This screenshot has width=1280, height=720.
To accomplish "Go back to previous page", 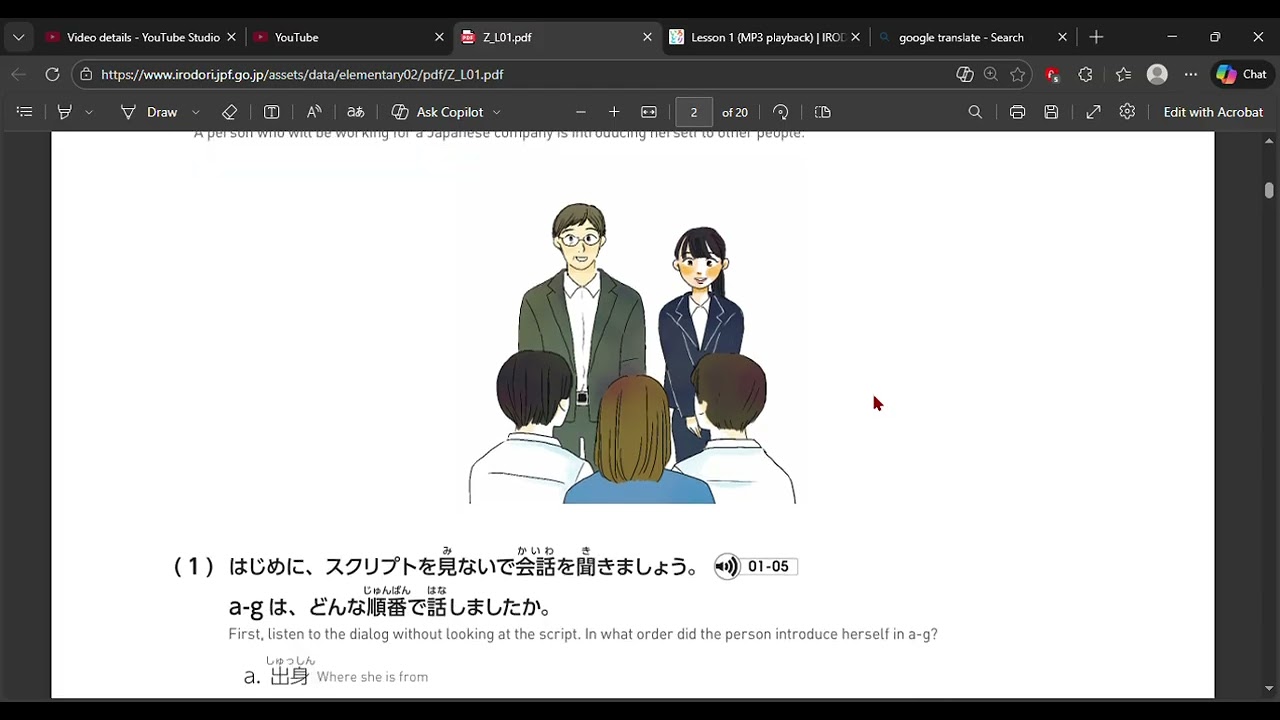I will (x=18, y=74).
